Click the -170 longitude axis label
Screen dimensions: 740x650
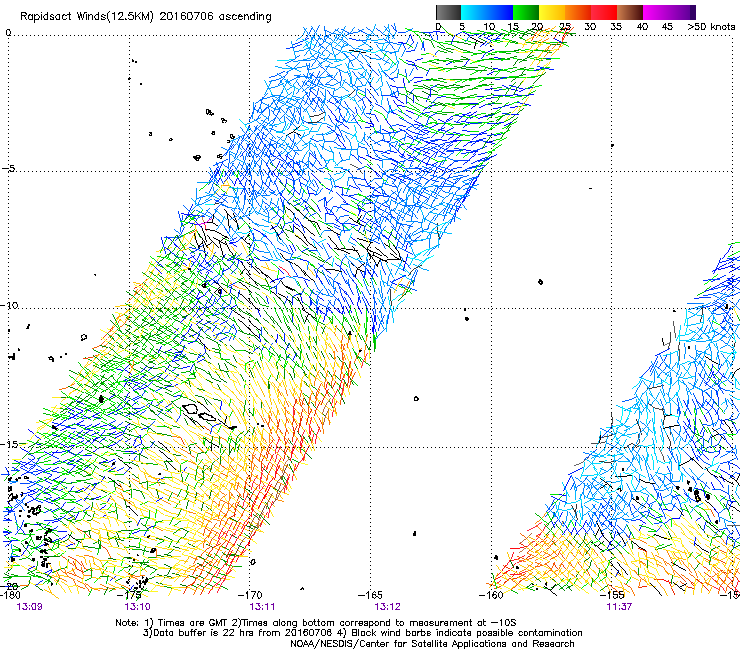pos(250,595)
